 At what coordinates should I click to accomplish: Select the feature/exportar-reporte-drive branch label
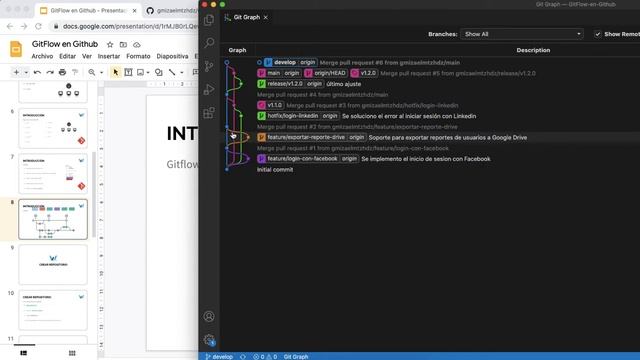[x=306, y=138]
